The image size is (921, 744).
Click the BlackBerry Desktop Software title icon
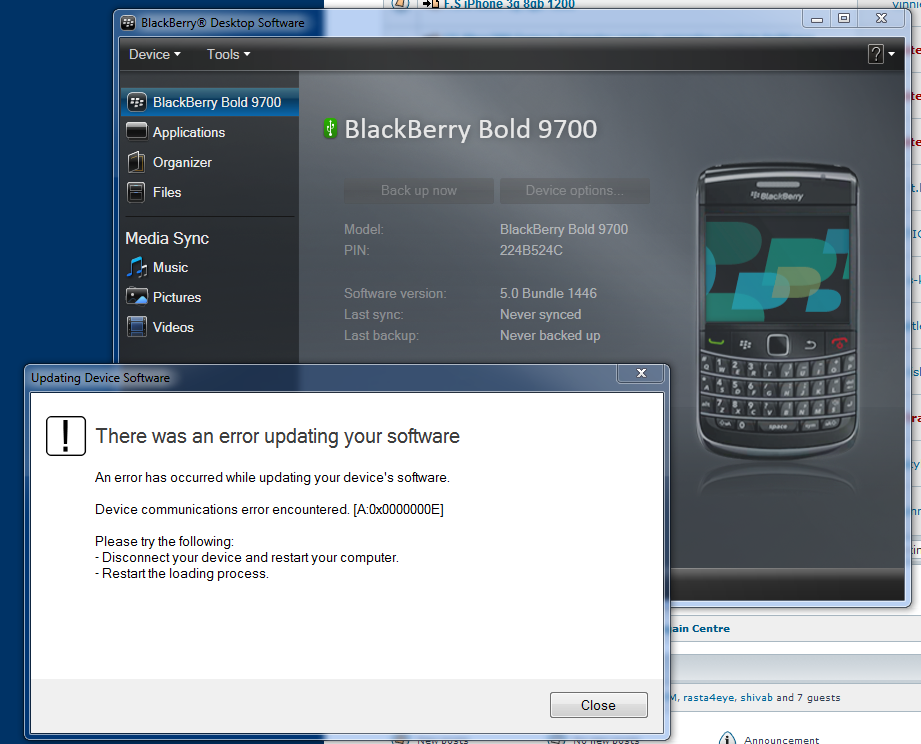[x=128, y=23]
